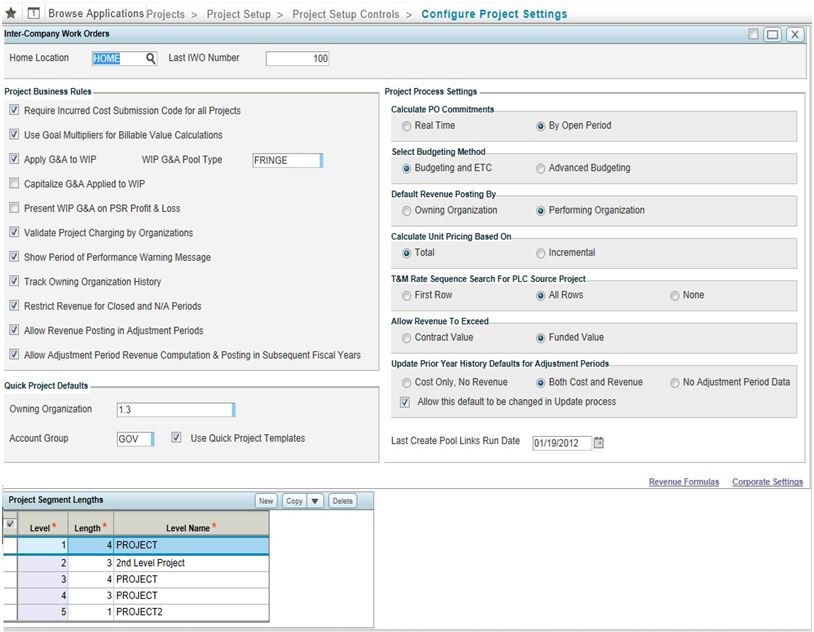This screenshot has height=632, width=814.
Task: Open calendar picker for Last Create Pool Links date
Action: 600,442
